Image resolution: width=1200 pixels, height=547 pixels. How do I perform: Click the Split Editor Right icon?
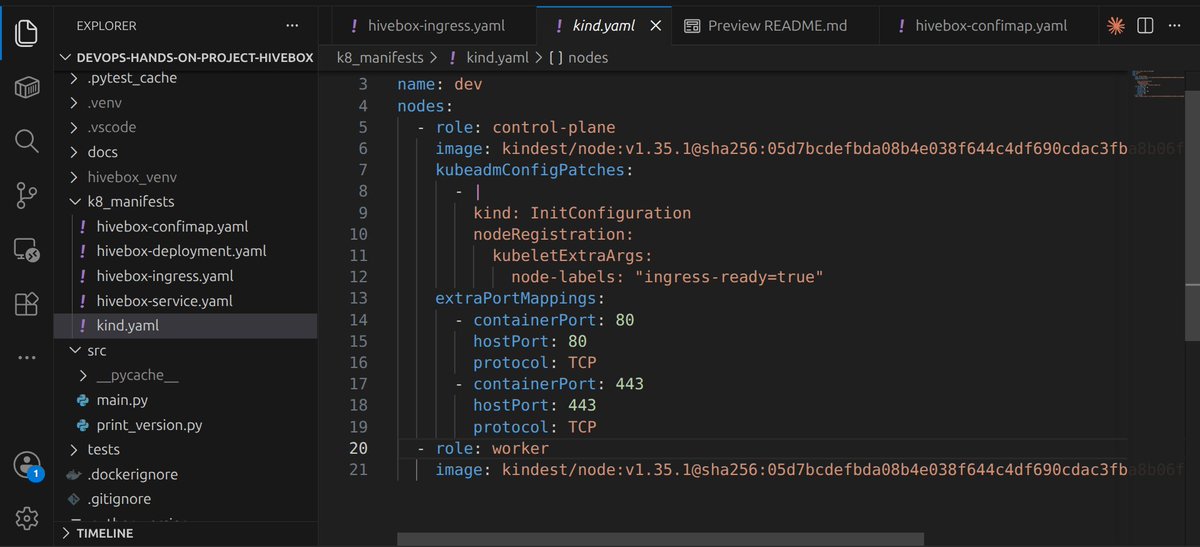tap(1146, 25)
